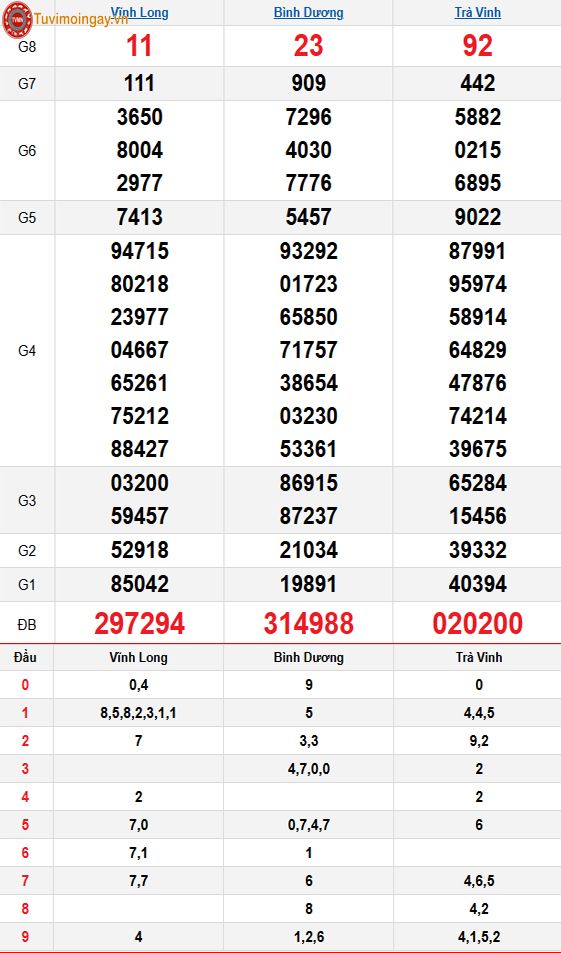Open the Vĩnh Long province link
561x953 pixels.
click(x=139, y=12)
